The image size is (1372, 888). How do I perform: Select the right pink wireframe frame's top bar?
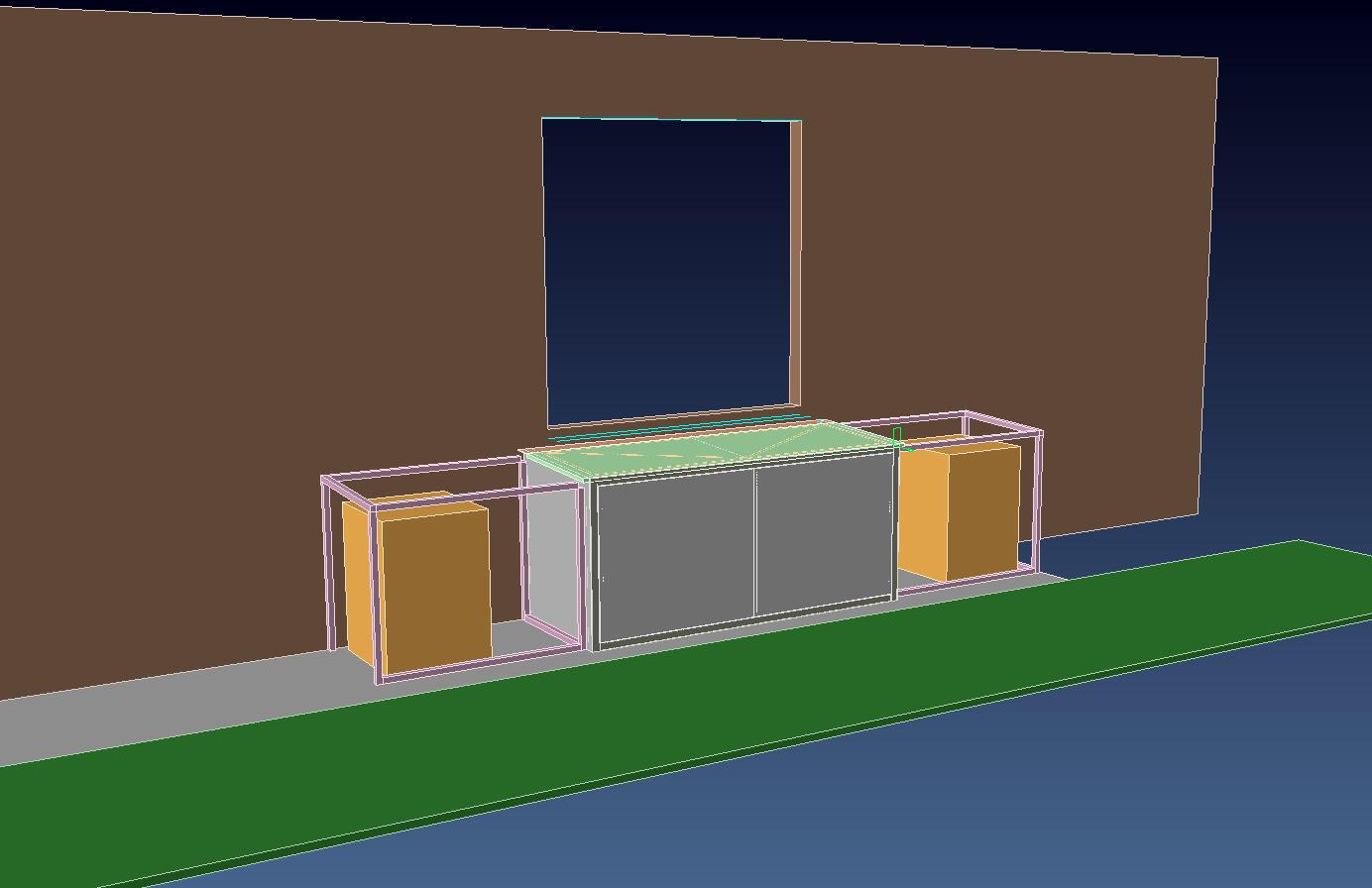pyautogui.click(x=1003, y=422)
